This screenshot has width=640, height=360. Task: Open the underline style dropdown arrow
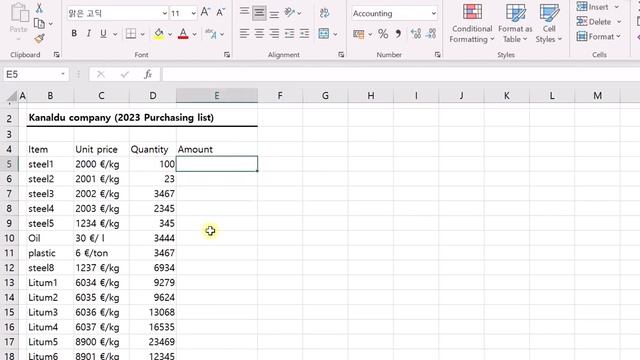115,34
